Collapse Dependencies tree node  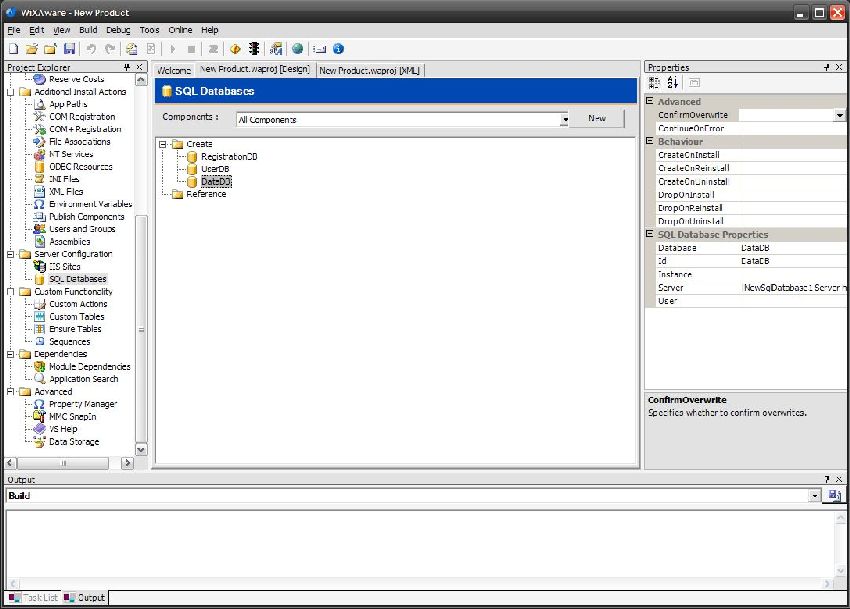(x=10, y=354)
